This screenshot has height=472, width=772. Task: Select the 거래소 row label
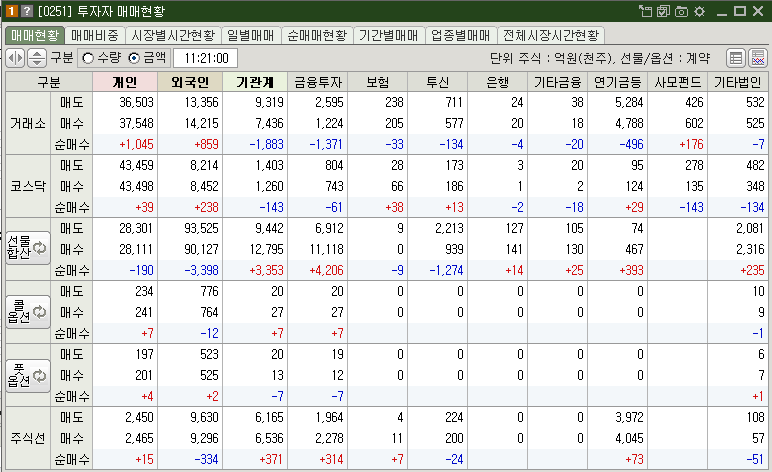(28, 123)
